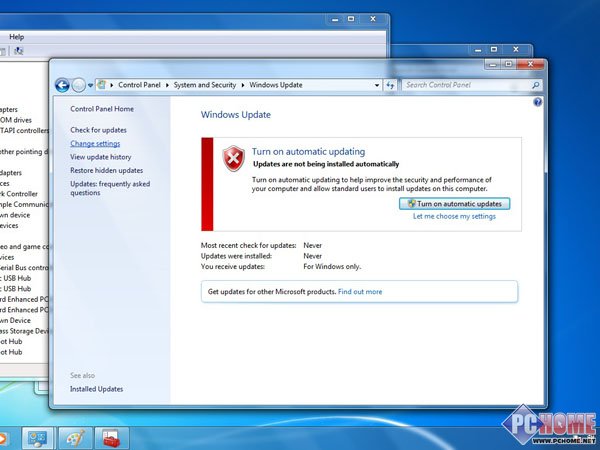This screenshot has height=450, width=600.
Task: Select 'TAPI controllers' entry in Device Manager
Action: pyautogui.click(x=24, y=131)
